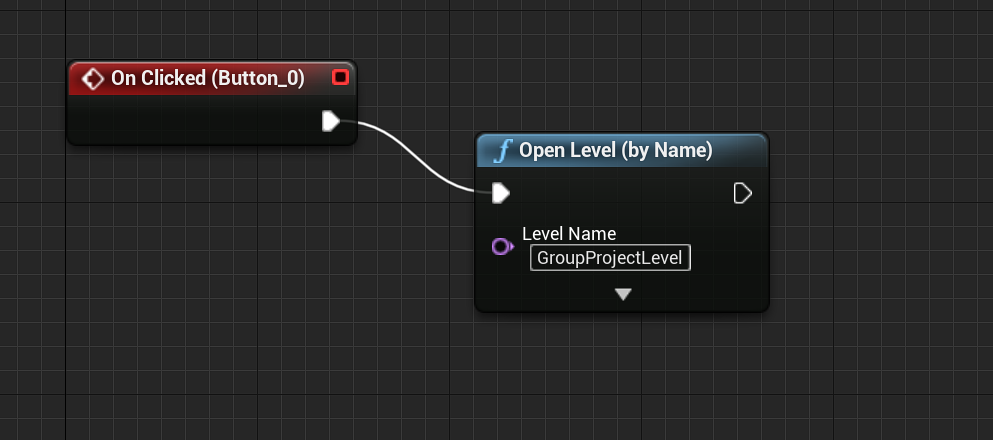This screenshot has width=993, height=440.
Task: Click empty graph canvas right of Open Level node
Action: (x=880, y=220)
